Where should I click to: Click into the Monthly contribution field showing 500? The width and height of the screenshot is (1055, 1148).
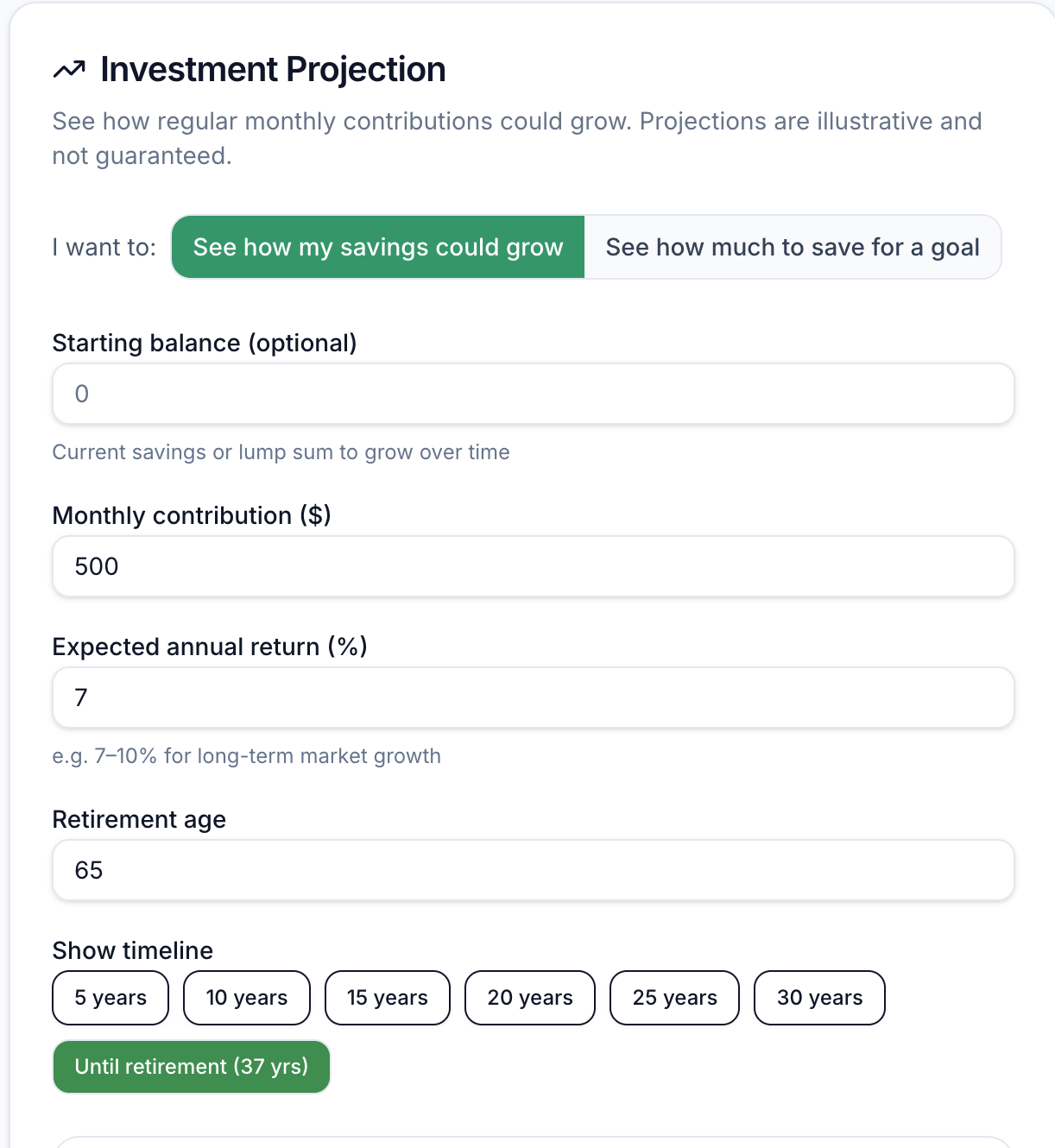[533, 567]
